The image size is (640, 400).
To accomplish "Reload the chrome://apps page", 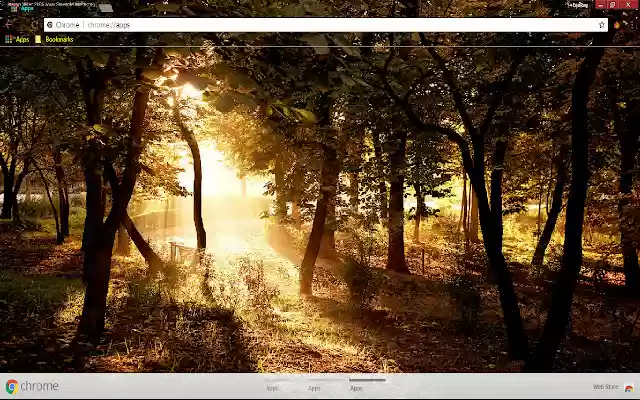I will (x=35, y=25).
